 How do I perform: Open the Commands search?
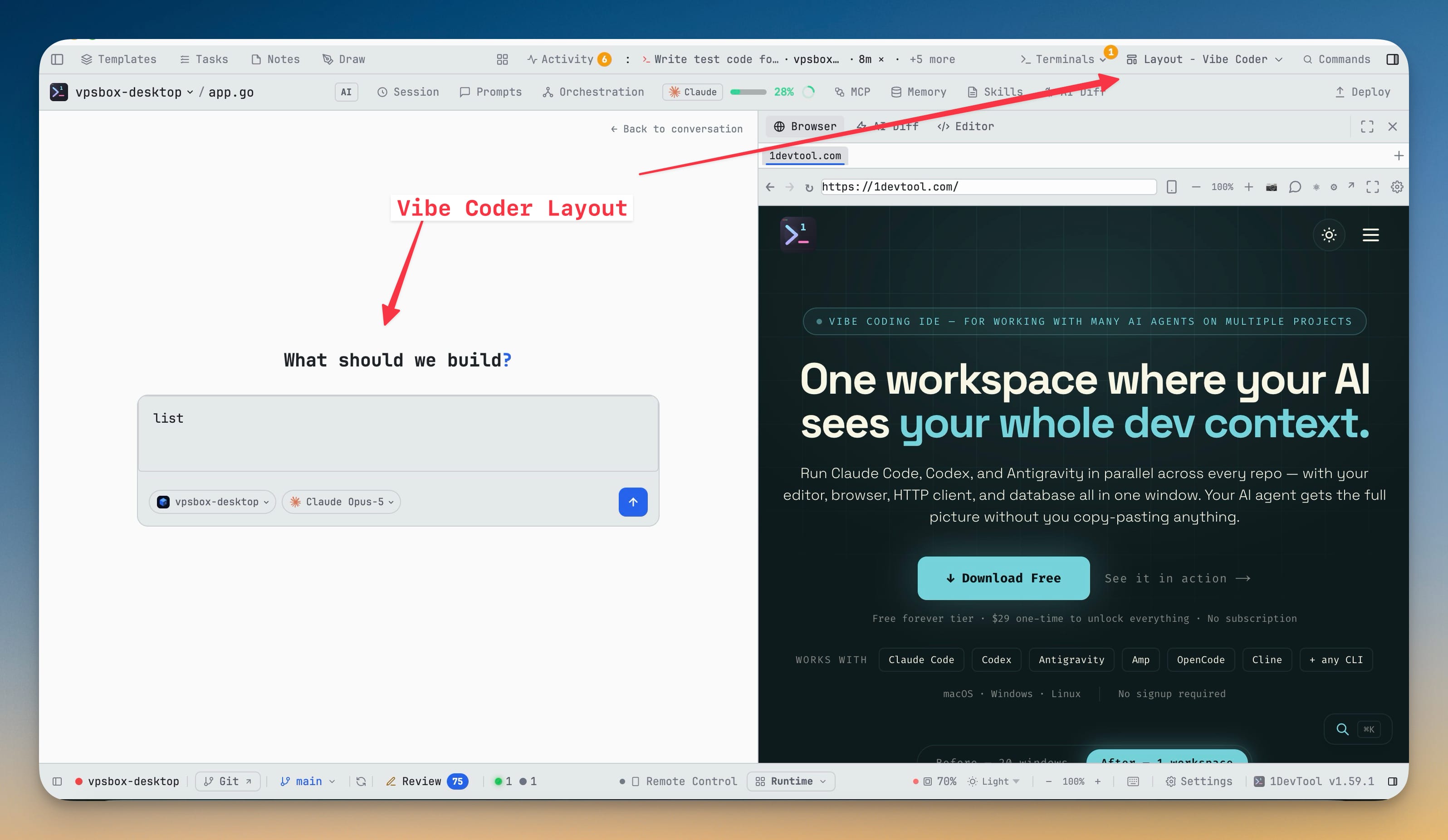(x=1336, y=59)
